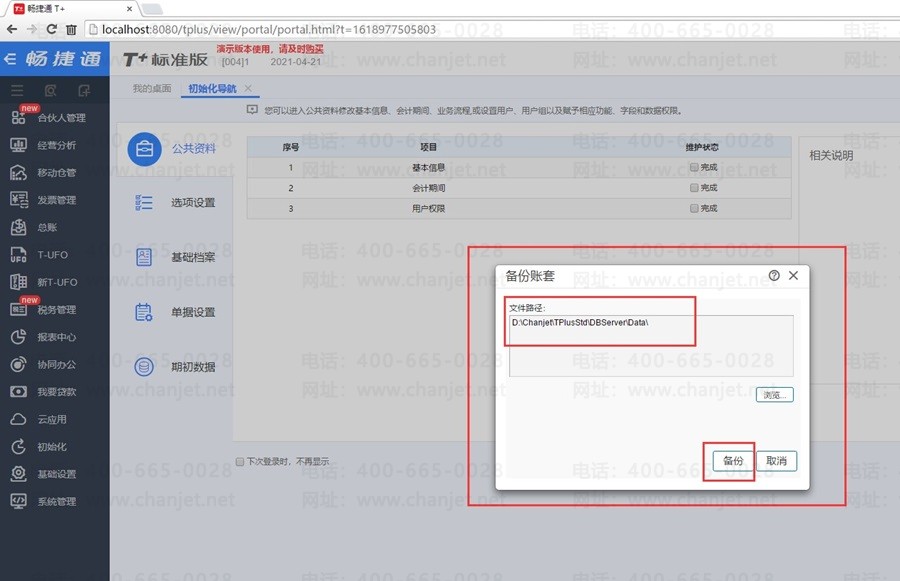Open the 移动仓管 sidebar icon
Viewport: 900px width, 581px height.
(x=18, y=172)
